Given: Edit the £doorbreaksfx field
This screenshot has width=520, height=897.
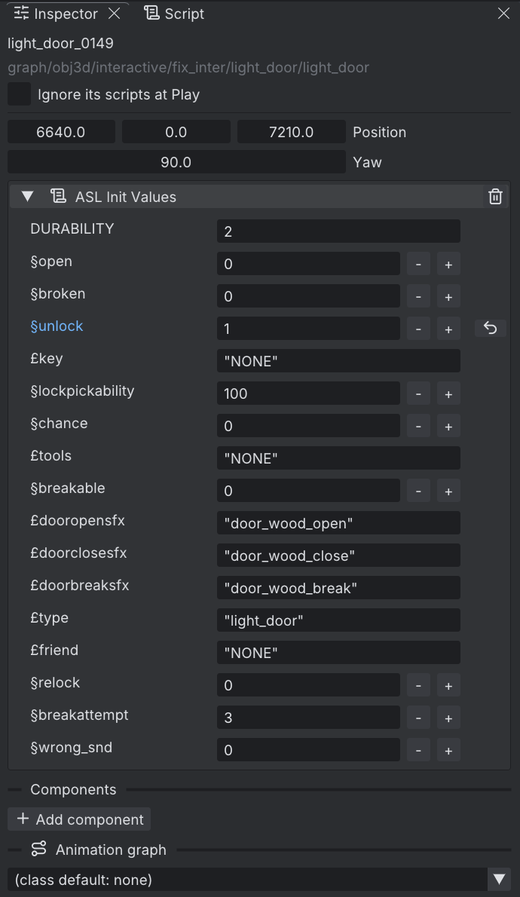Looking at the screenshot, I should click(339, 588).
